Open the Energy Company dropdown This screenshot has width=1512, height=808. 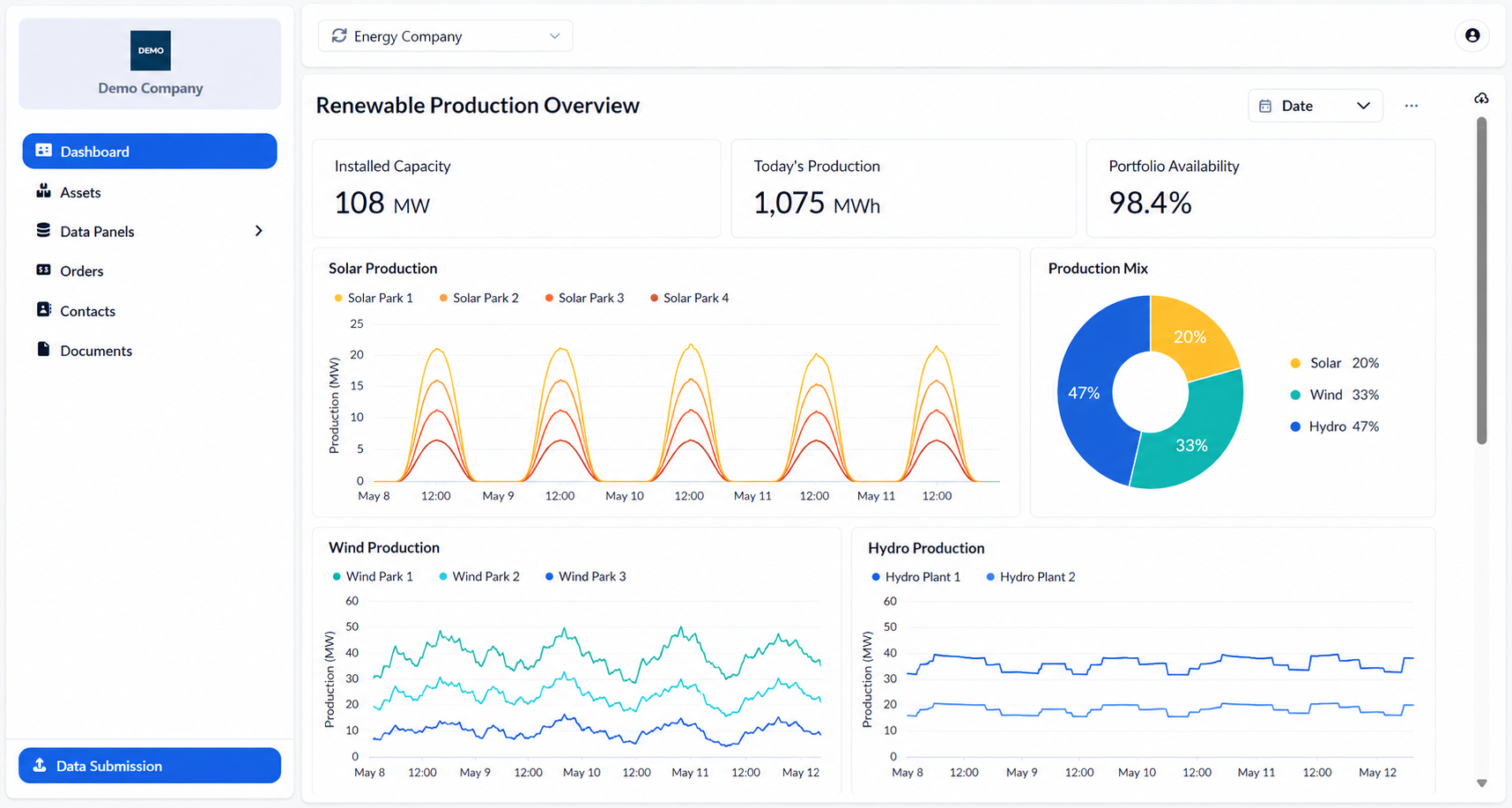[x=445, y=35]
